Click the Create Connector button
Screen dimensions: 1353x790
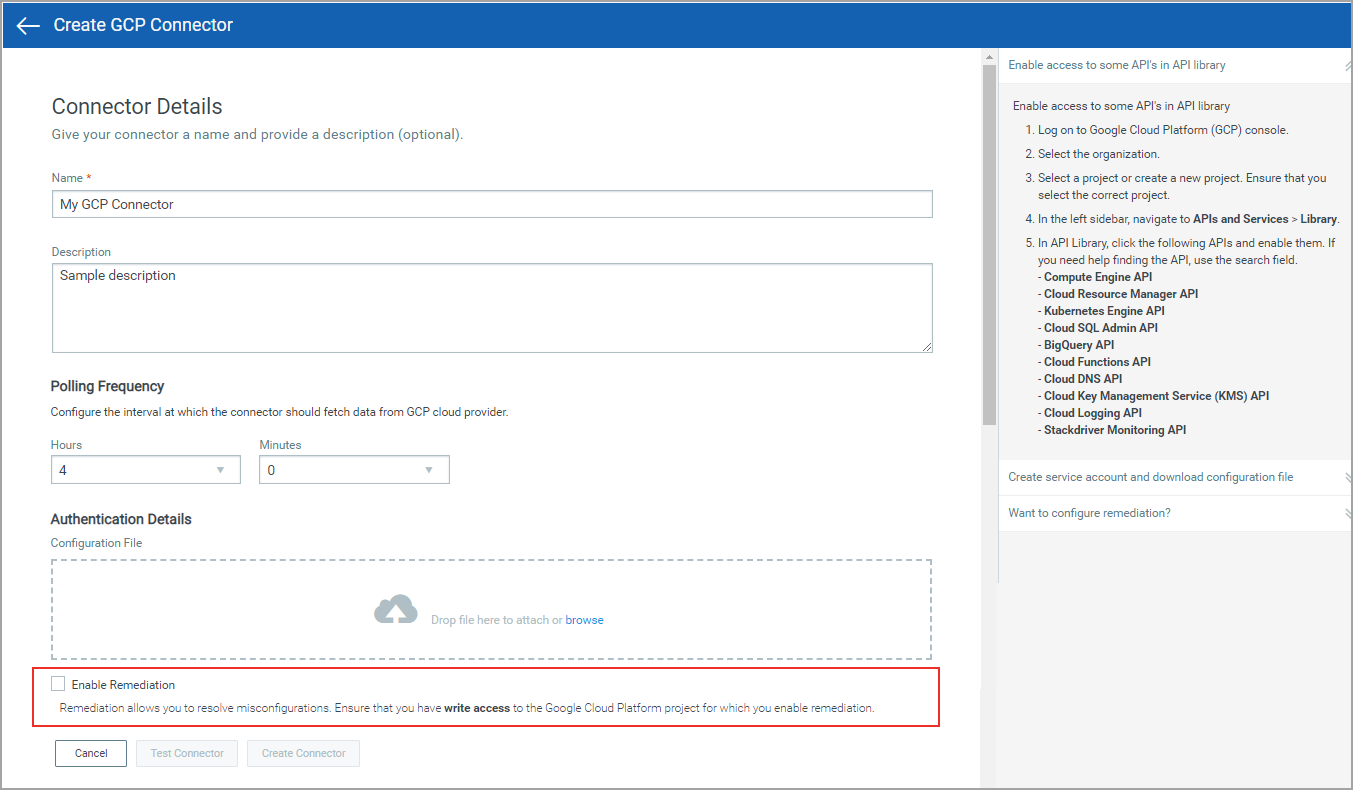tap(303, 753)
